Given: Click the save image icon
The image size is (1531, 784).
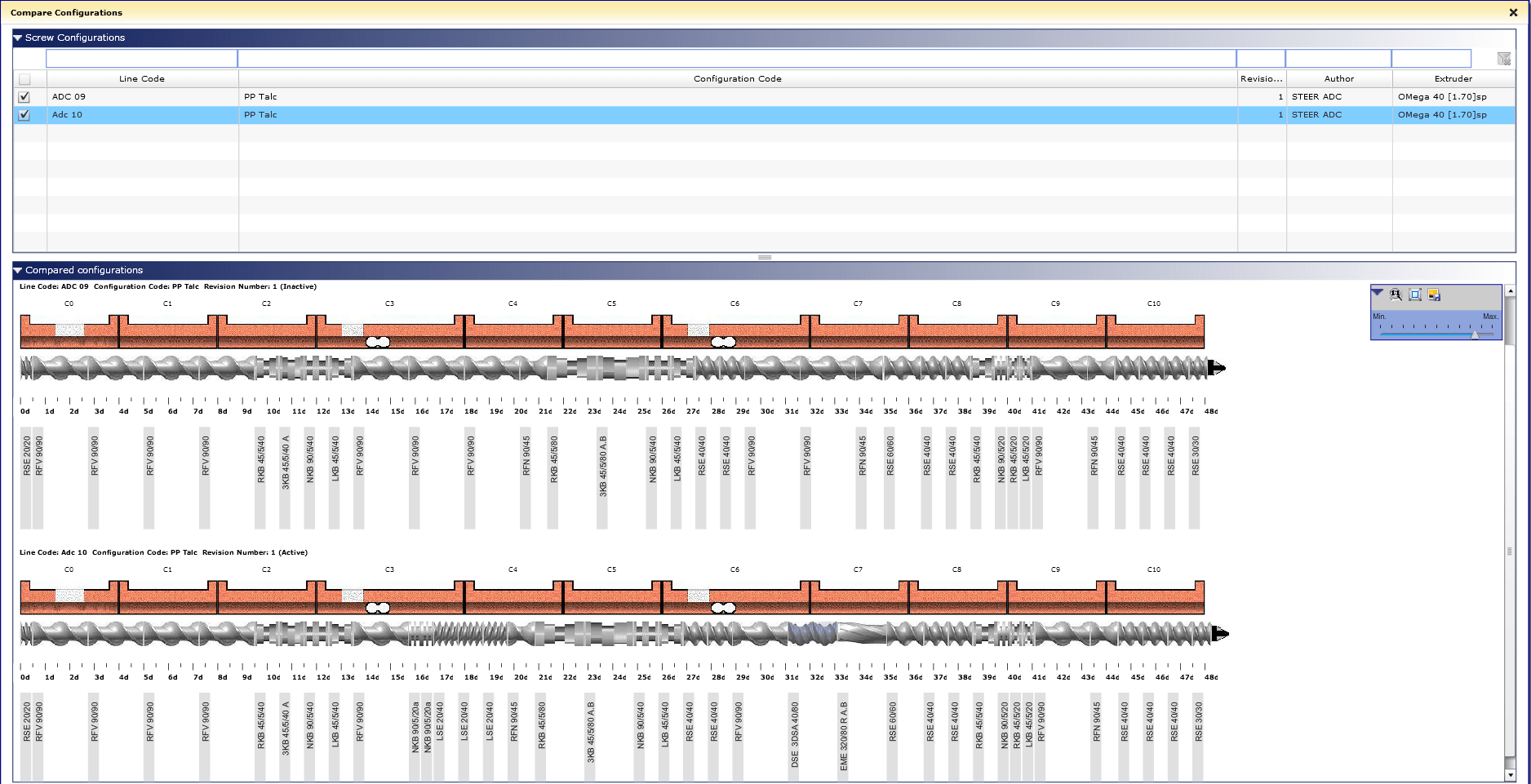Looking at the screenshot, I should pyautogui.click(x=1434, y=295).
